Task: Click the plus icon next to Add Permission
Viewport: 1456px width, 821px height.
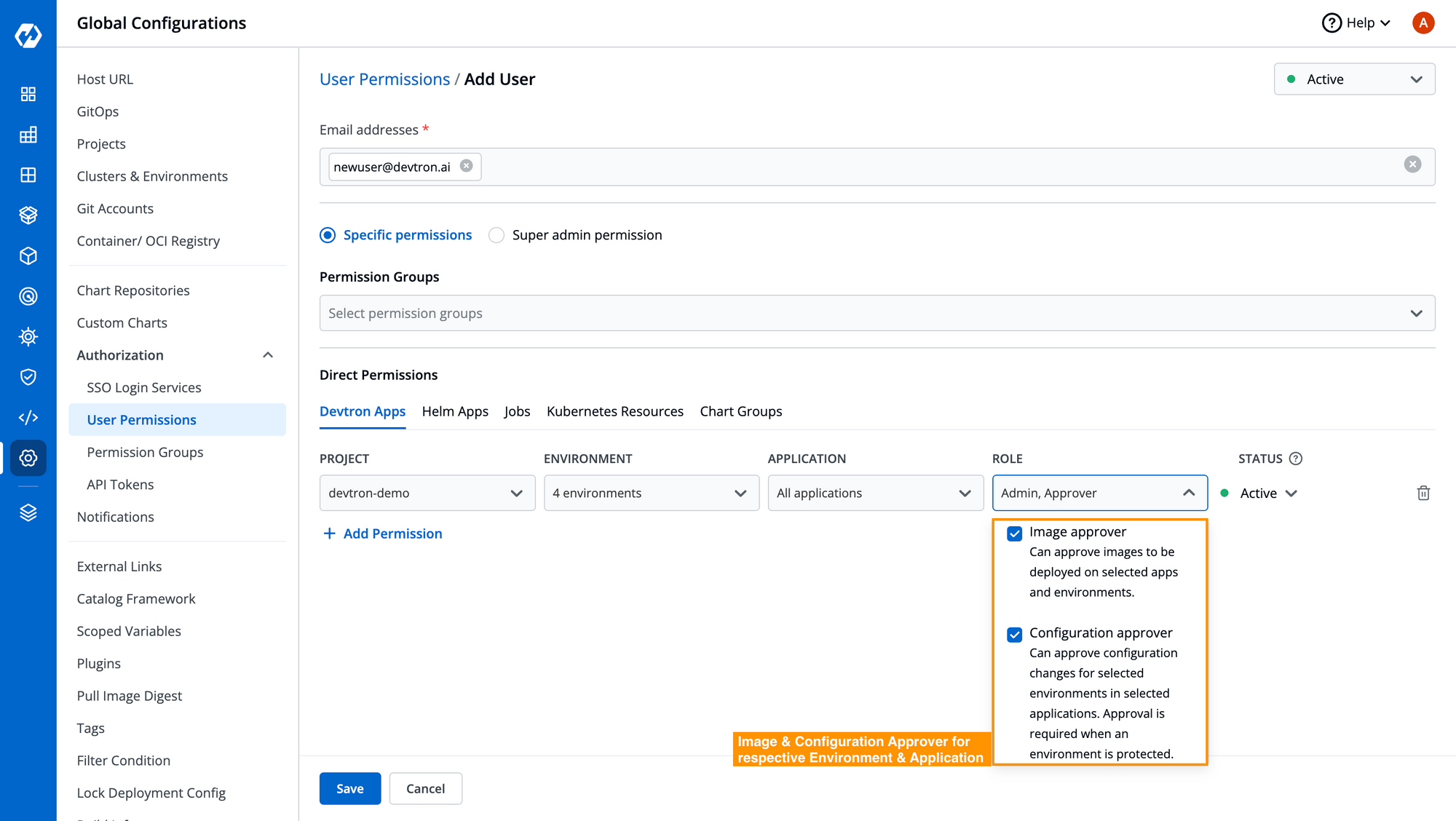Action: point(329,534)
